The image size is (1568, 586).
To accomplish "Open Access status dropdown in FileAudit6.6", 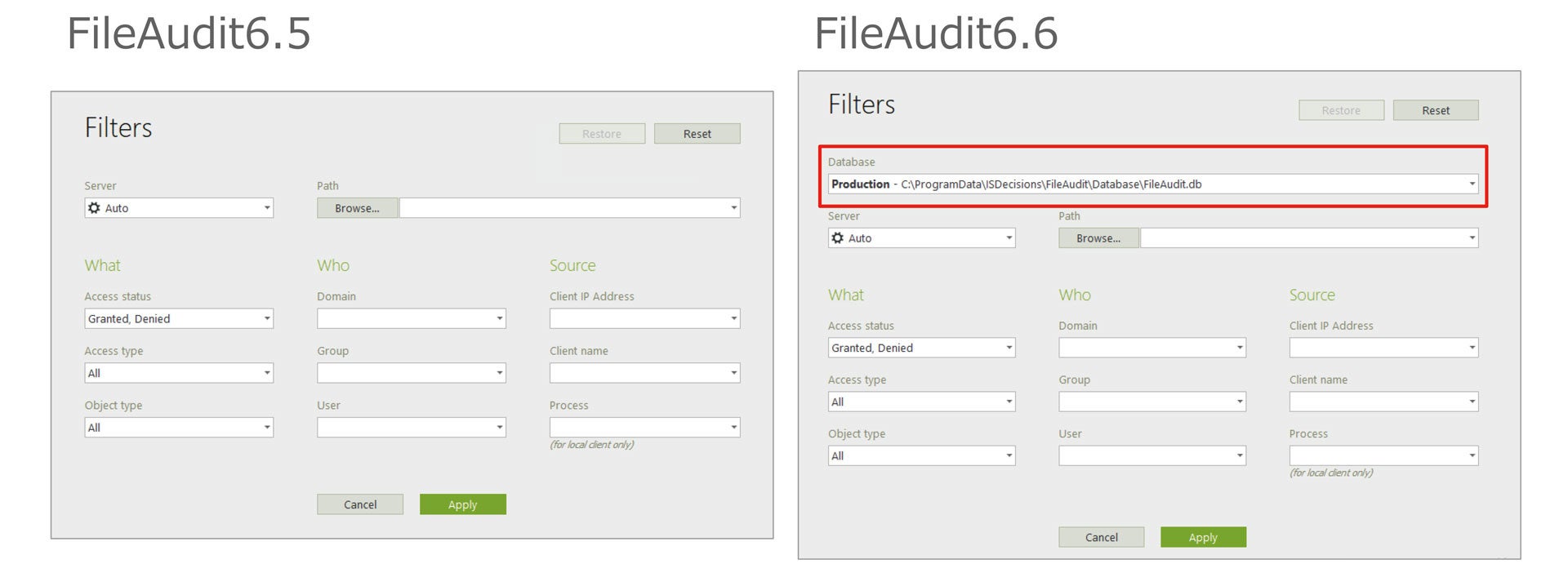I will (922, 348).
